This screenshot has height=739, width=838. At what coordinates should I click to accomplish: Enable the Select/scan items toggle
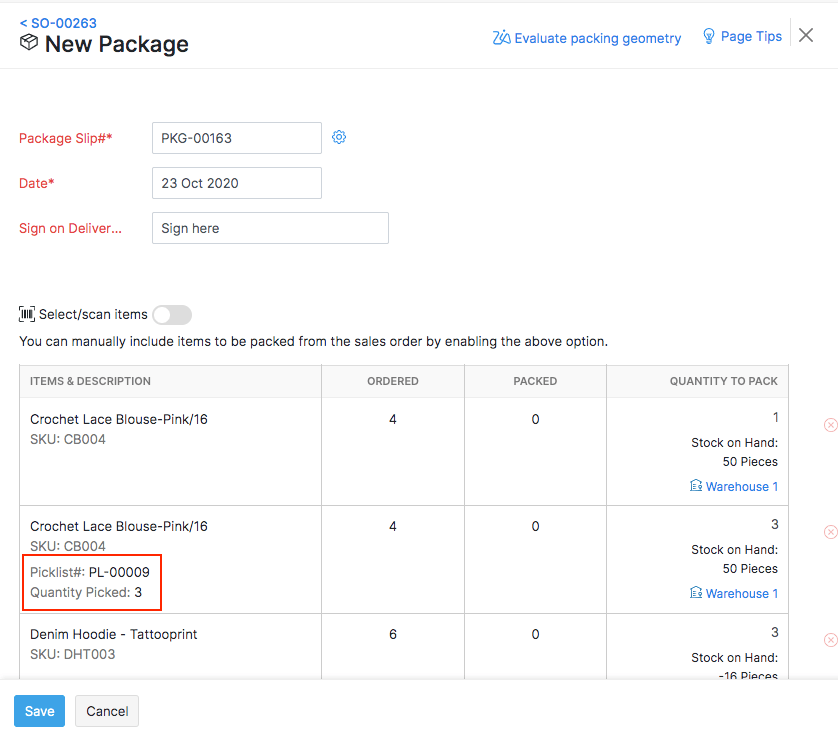171,314
